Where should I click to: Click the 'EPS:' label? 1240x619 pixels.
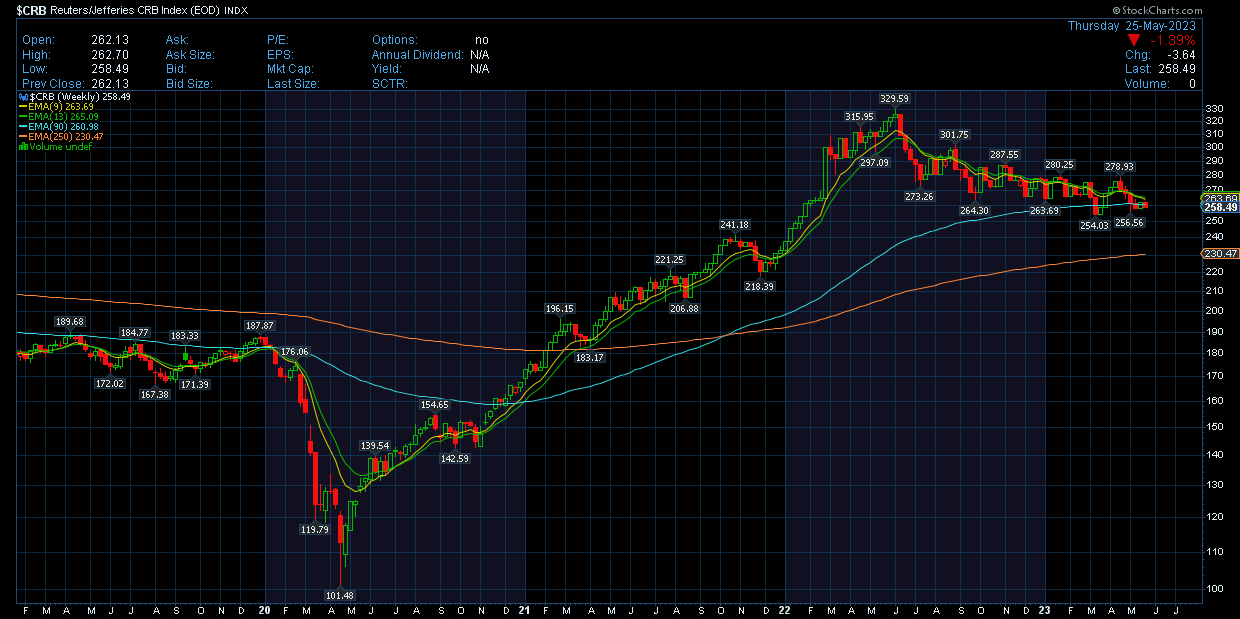pos(280,54)
